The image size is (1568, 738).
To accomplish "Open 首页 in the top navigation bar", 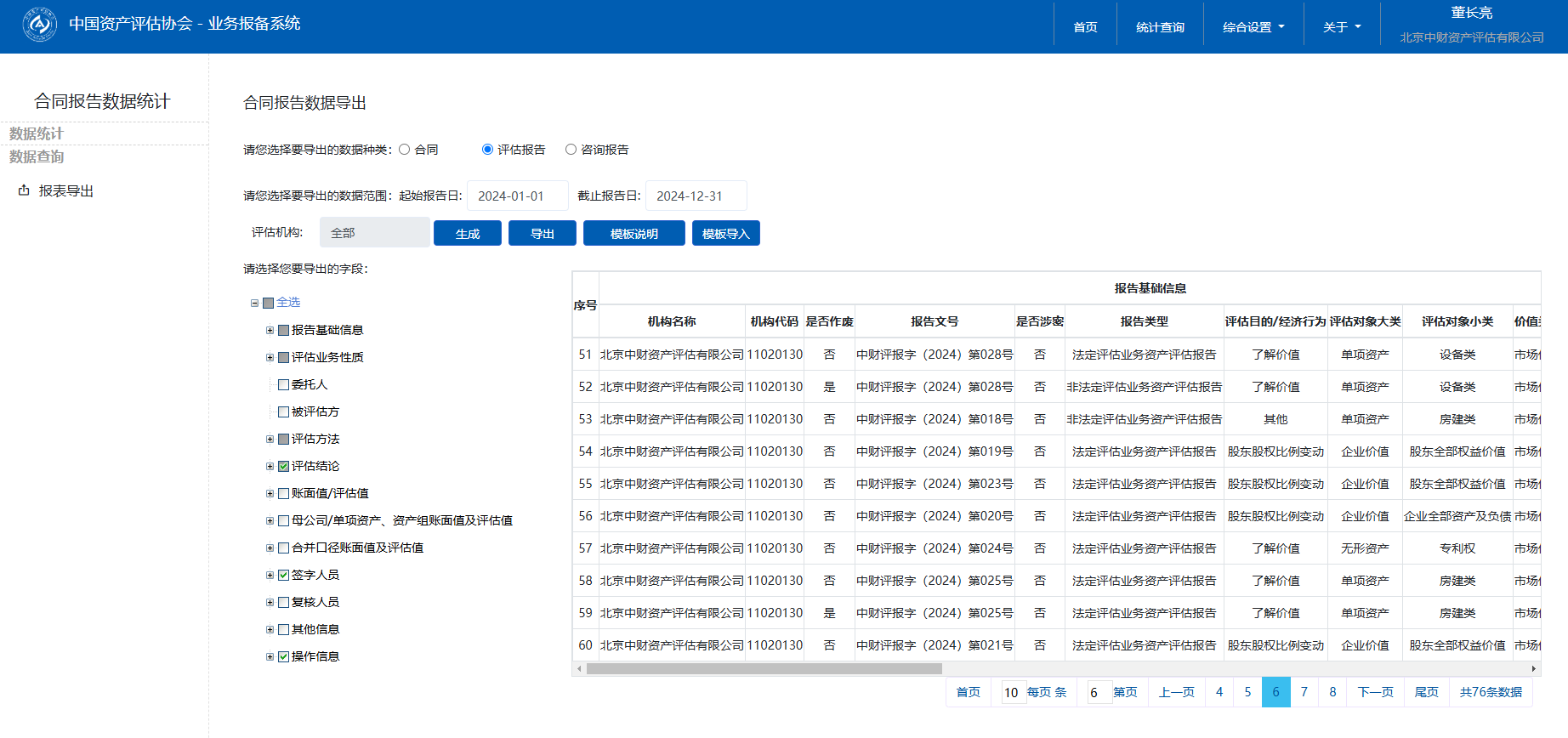I will (1085, 27).
